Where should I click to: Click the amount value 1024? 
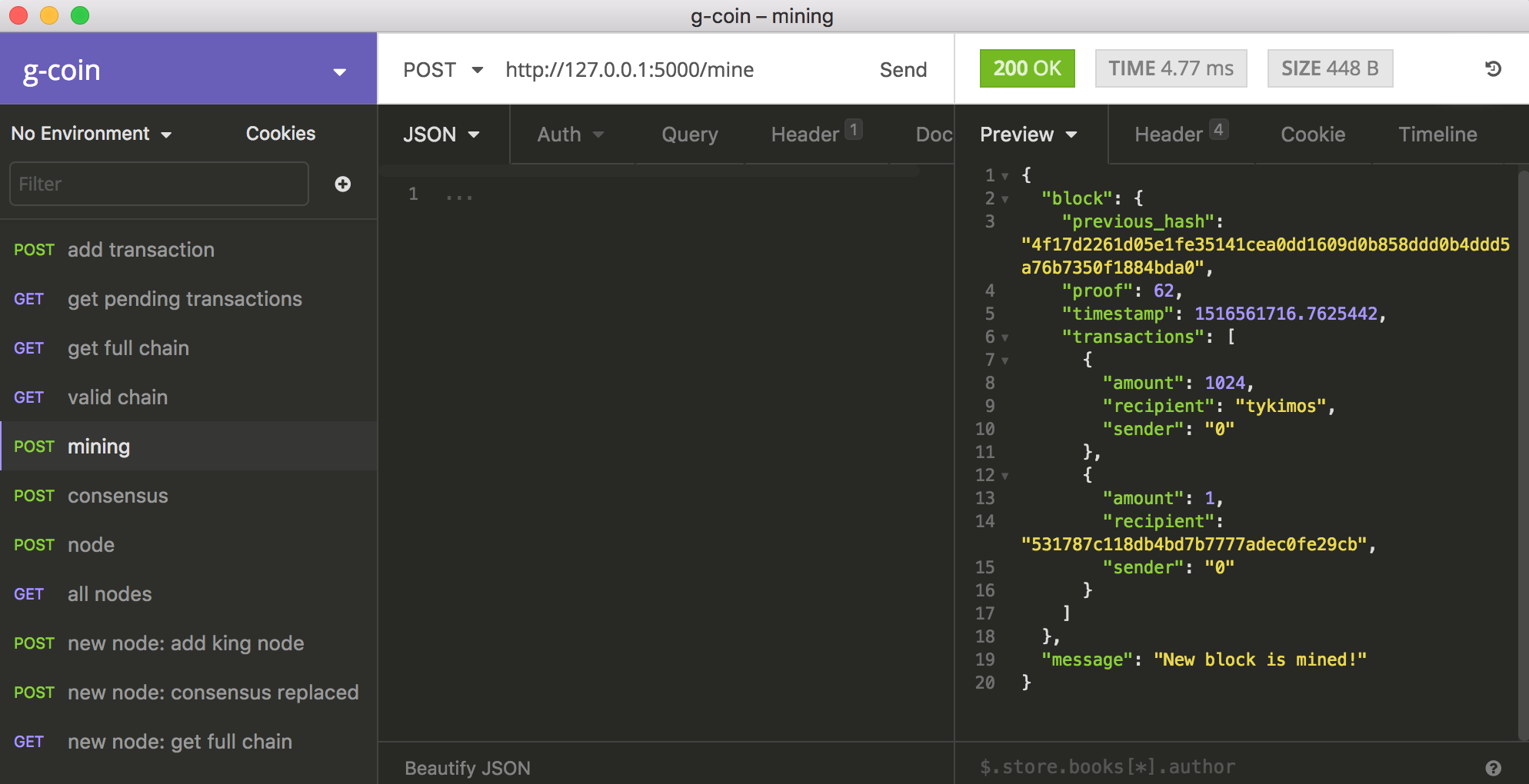point(1224,384)
